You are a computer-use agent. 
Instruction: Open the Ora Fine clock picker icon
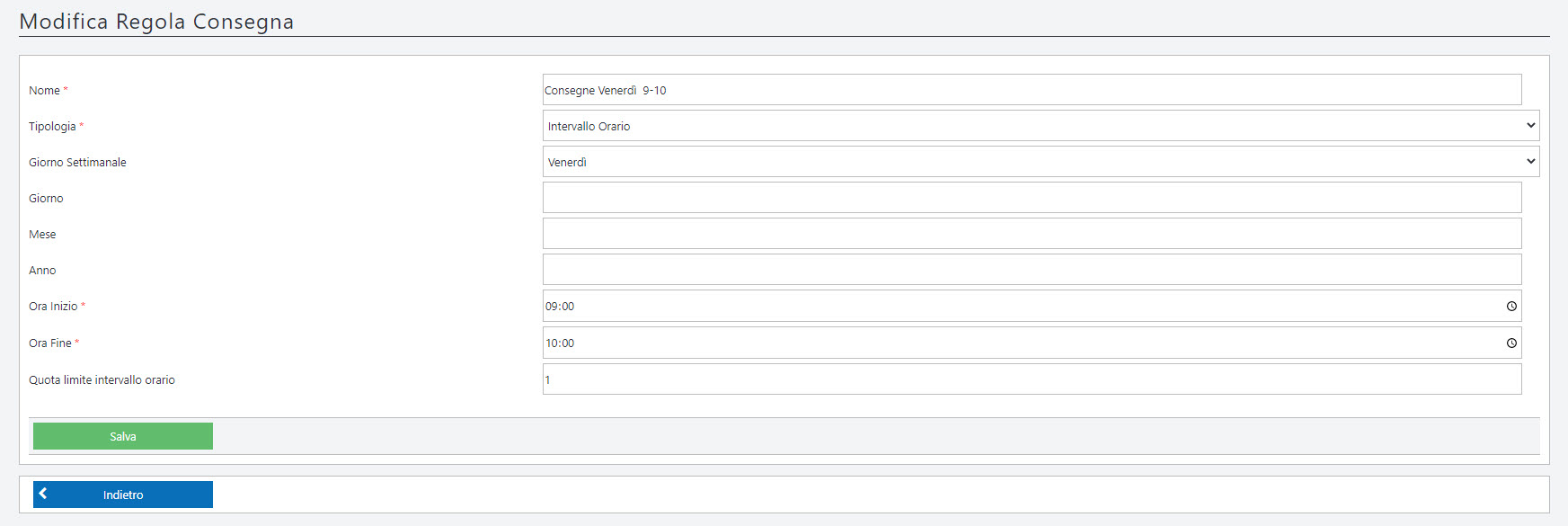1511,343
